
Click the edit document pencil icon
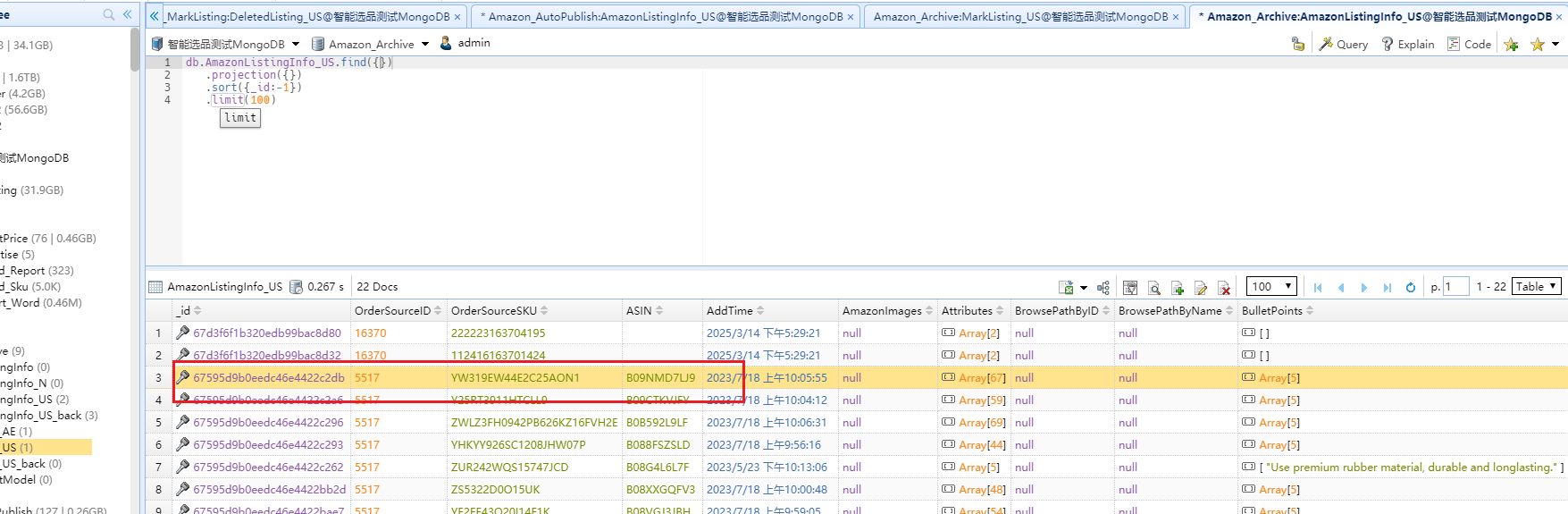1201,287
